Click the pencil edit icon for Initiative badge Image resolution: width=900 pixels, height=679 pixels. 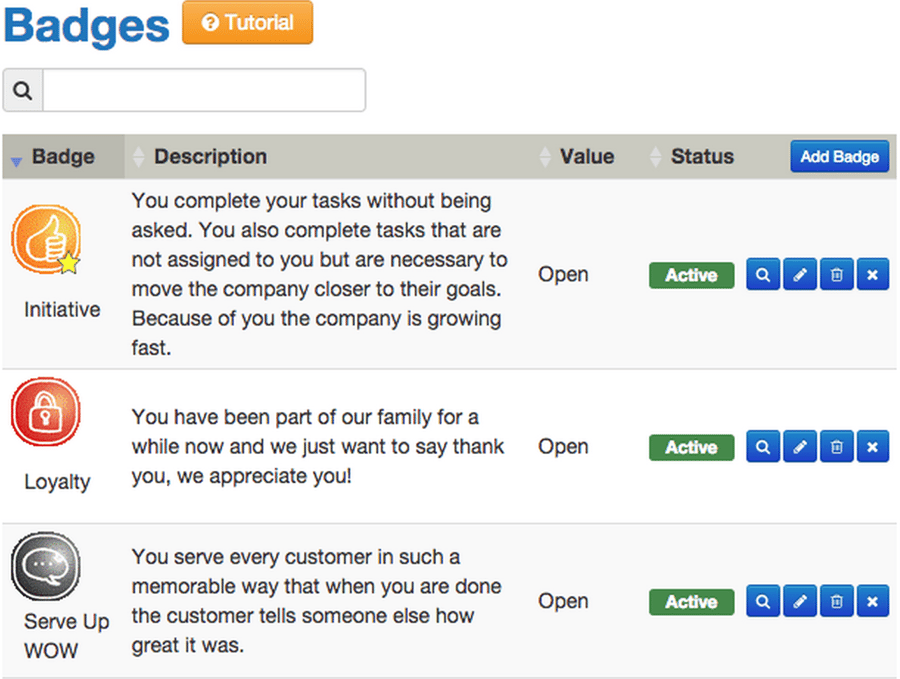pos(799,275)
